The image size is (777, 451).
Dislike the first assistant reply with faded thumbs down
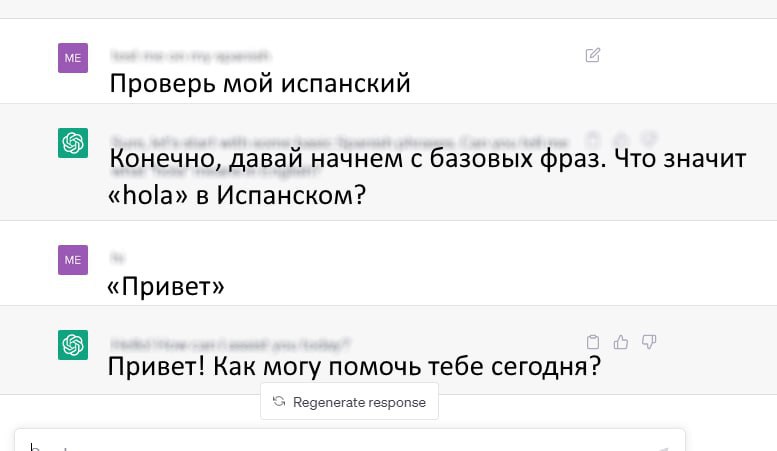pyautogui.click(x=649, y=139)
